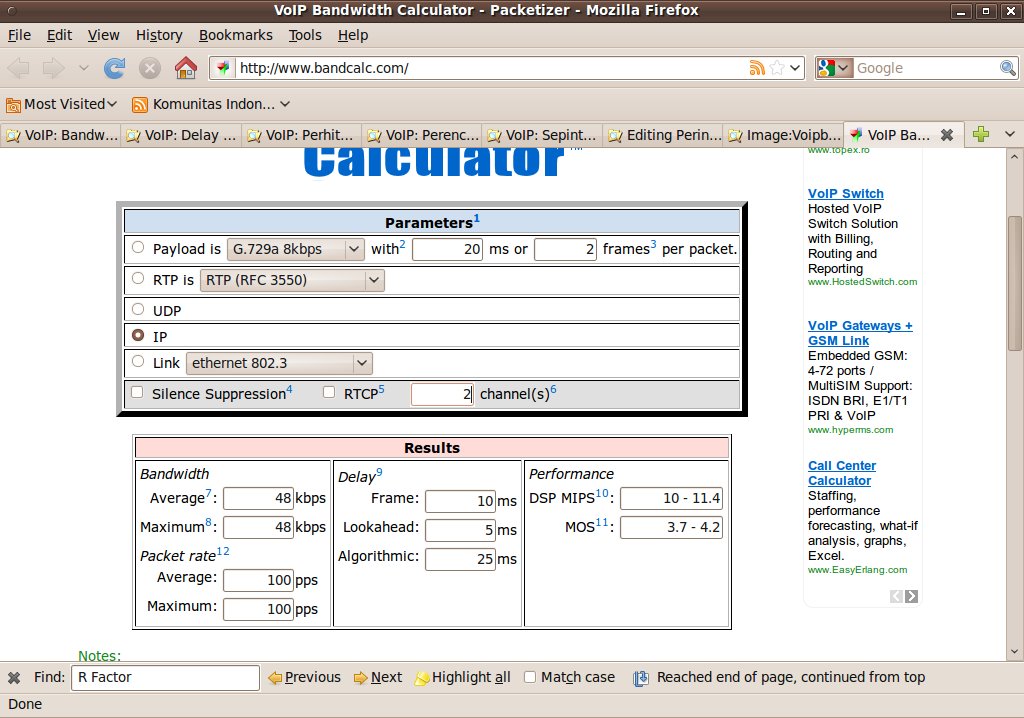Open the RTP (RFC 3550) dropdown
Viewport: 1024px width, 718px height.
[292, 280]
